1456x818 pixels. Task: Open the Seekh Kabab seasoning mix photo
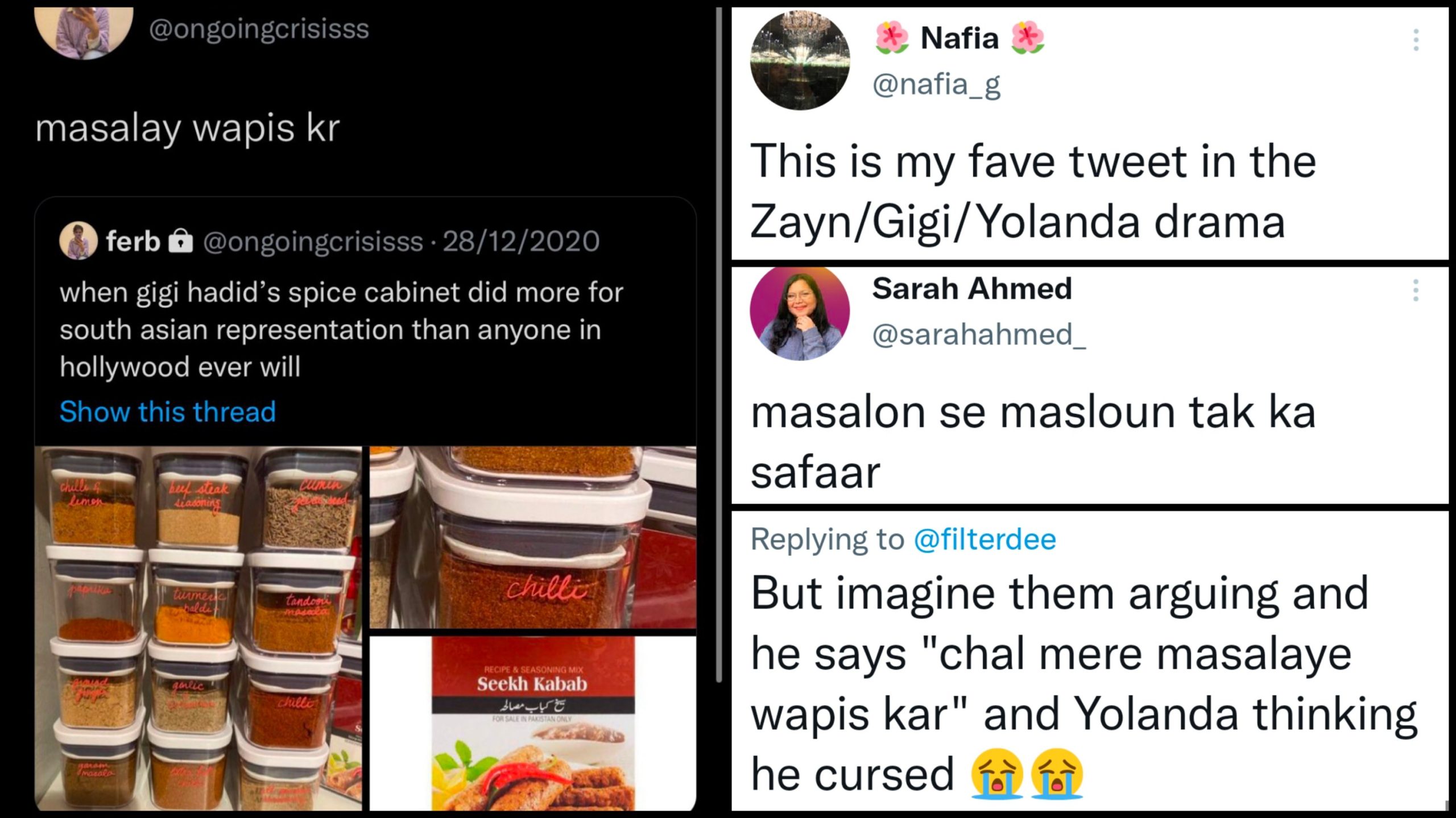(532, 723)
